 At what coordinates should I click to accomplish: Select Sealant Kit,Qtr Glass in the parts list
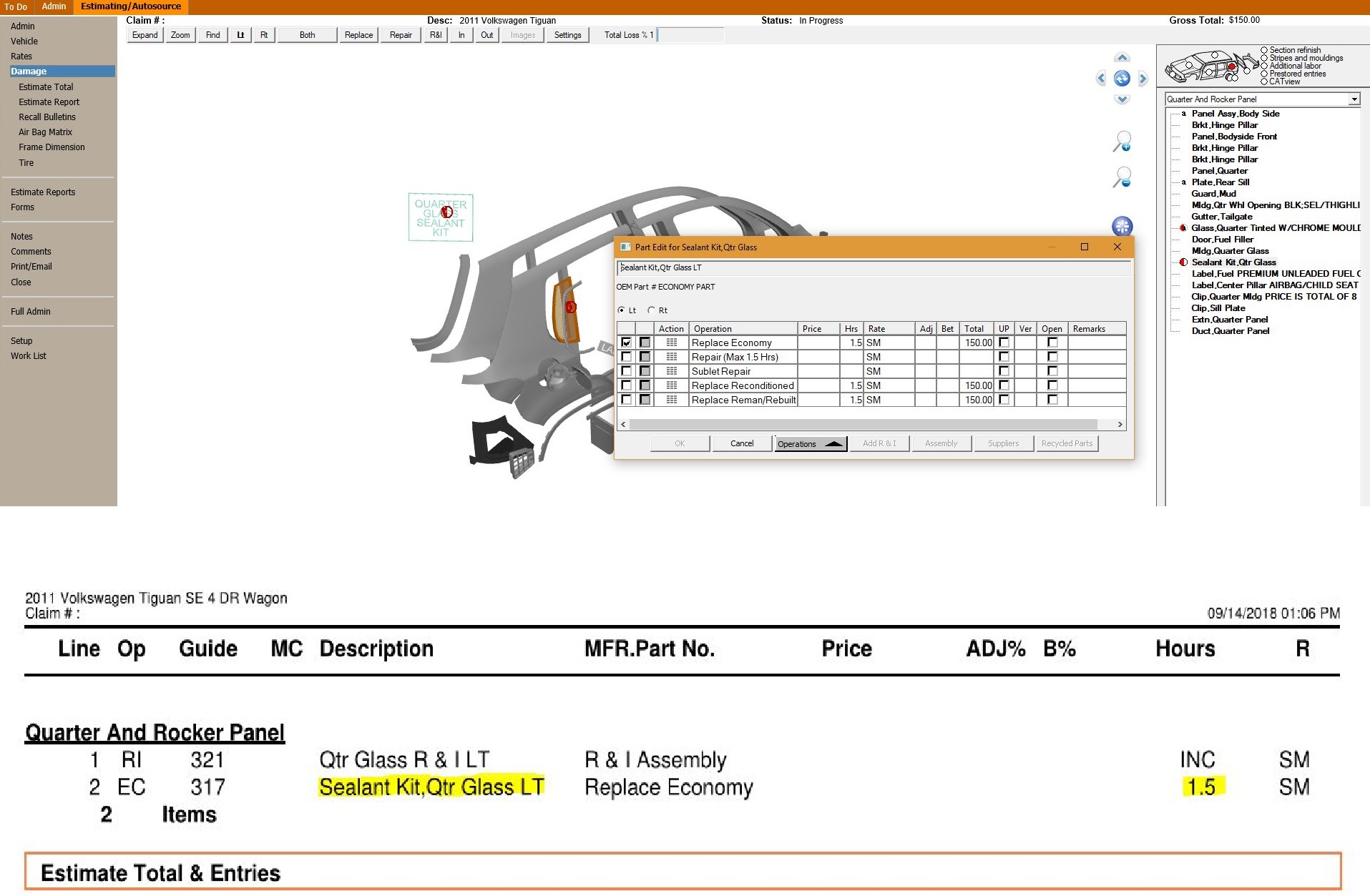1233,262
